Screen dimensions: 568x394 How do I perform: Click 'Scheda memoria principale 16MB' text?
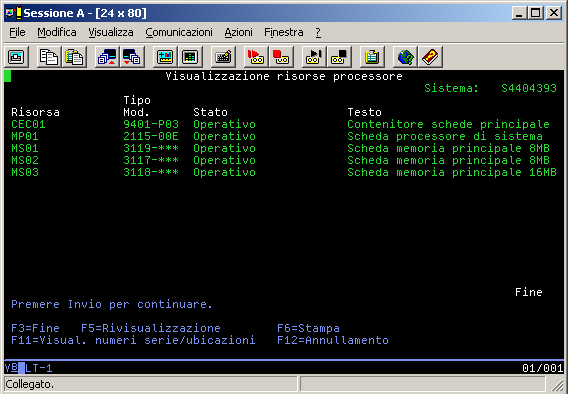[452, 172]
